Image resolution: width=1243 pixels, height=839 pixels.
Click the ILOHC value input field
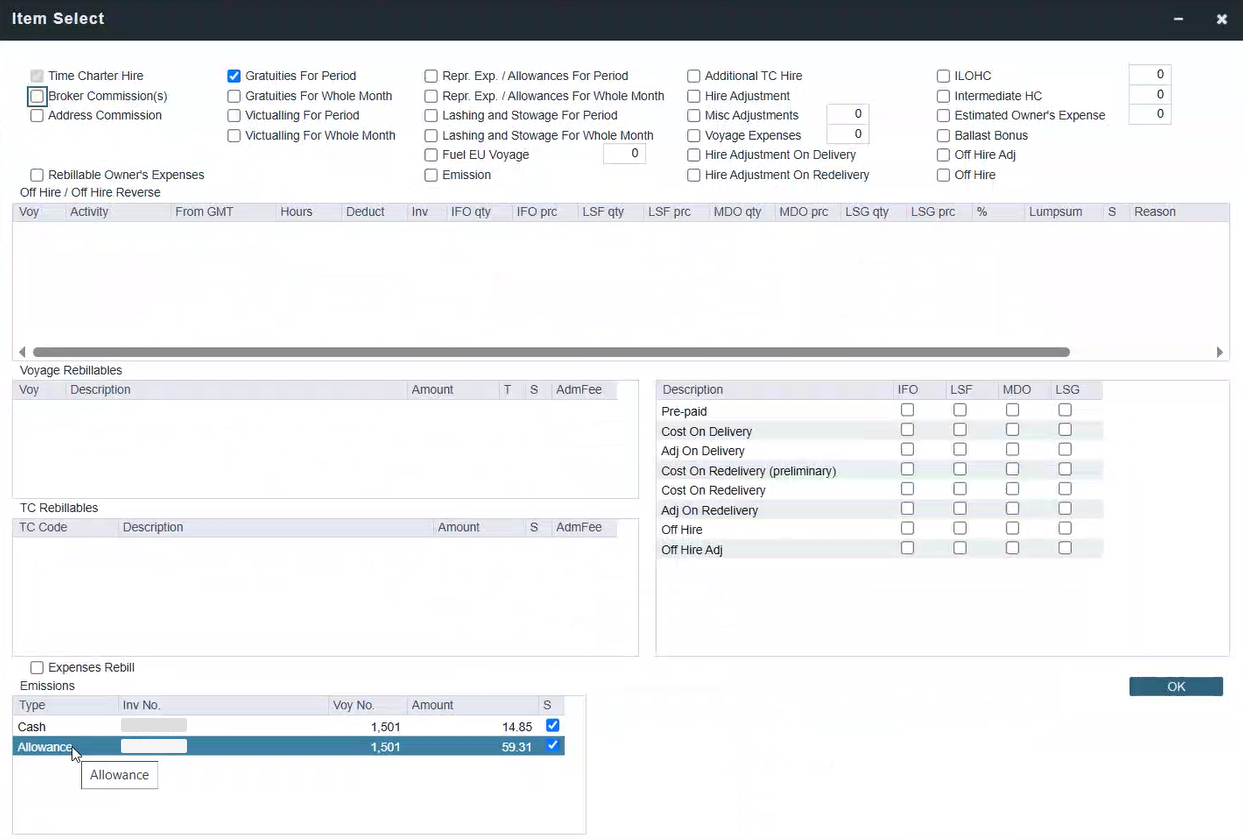tap(1149, 75)
